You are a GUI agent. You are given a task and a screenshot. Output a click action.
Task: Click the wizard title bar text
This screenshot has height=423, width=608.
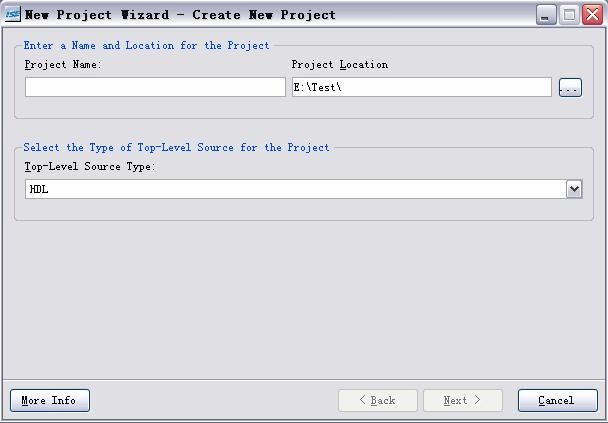click(180, 15)
